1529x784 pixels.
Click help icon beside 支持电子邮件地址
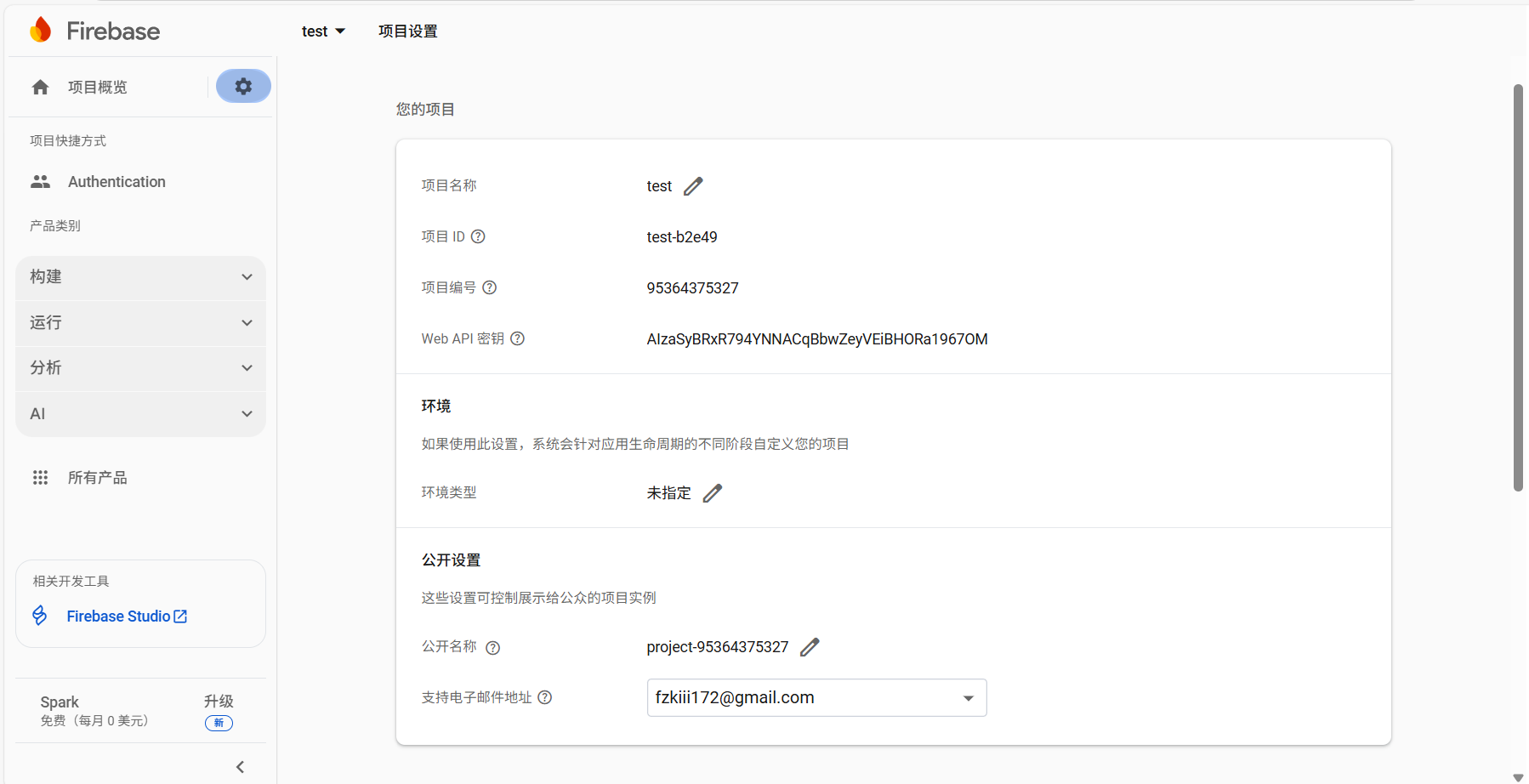click(545, 697)
